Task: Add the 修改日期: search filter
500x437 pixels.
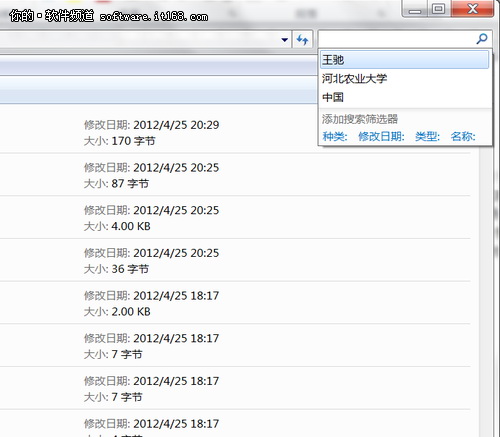Action: (381, 136)
